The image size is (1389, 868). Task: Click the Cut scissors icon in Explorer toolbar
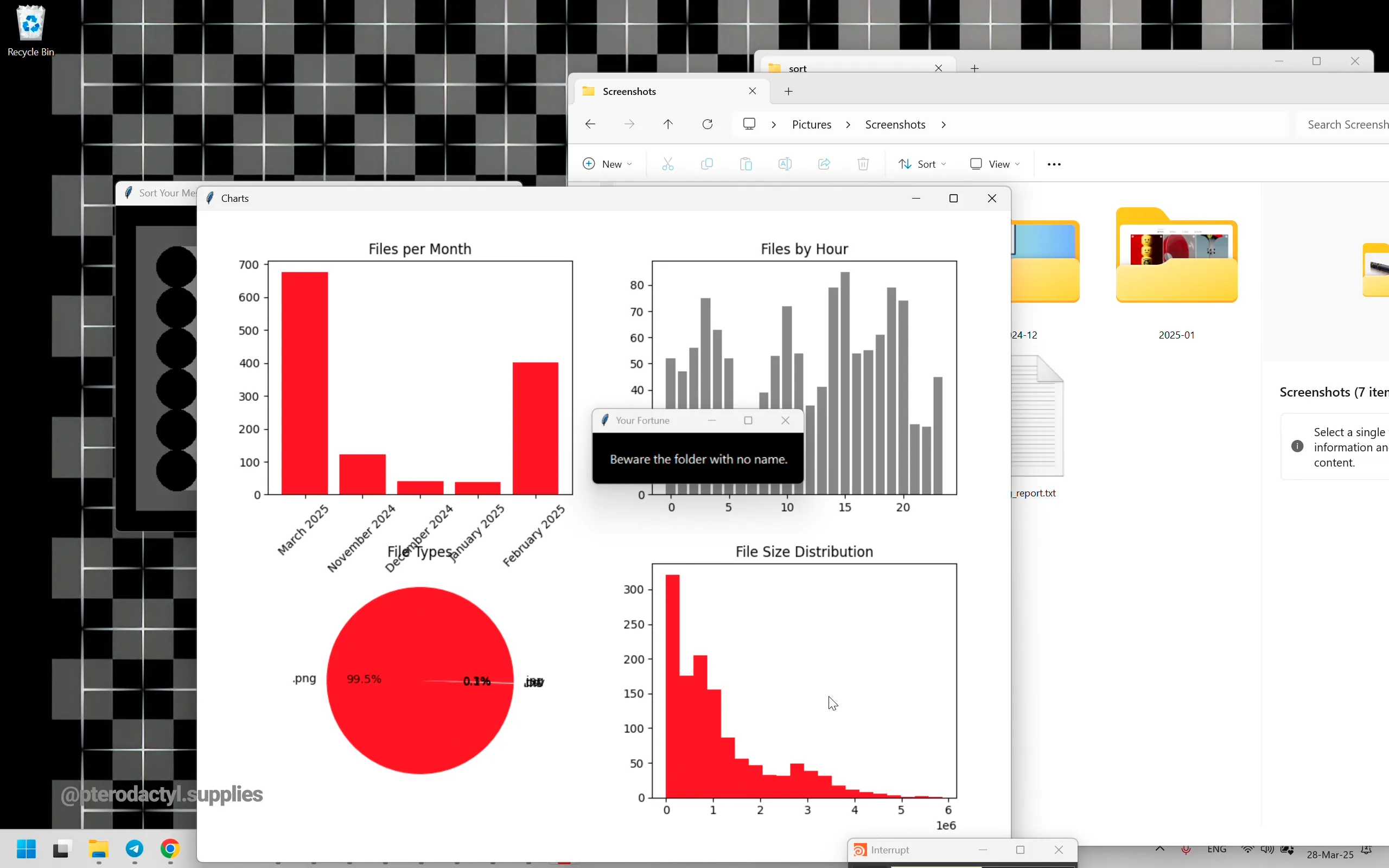coord(668,164)
